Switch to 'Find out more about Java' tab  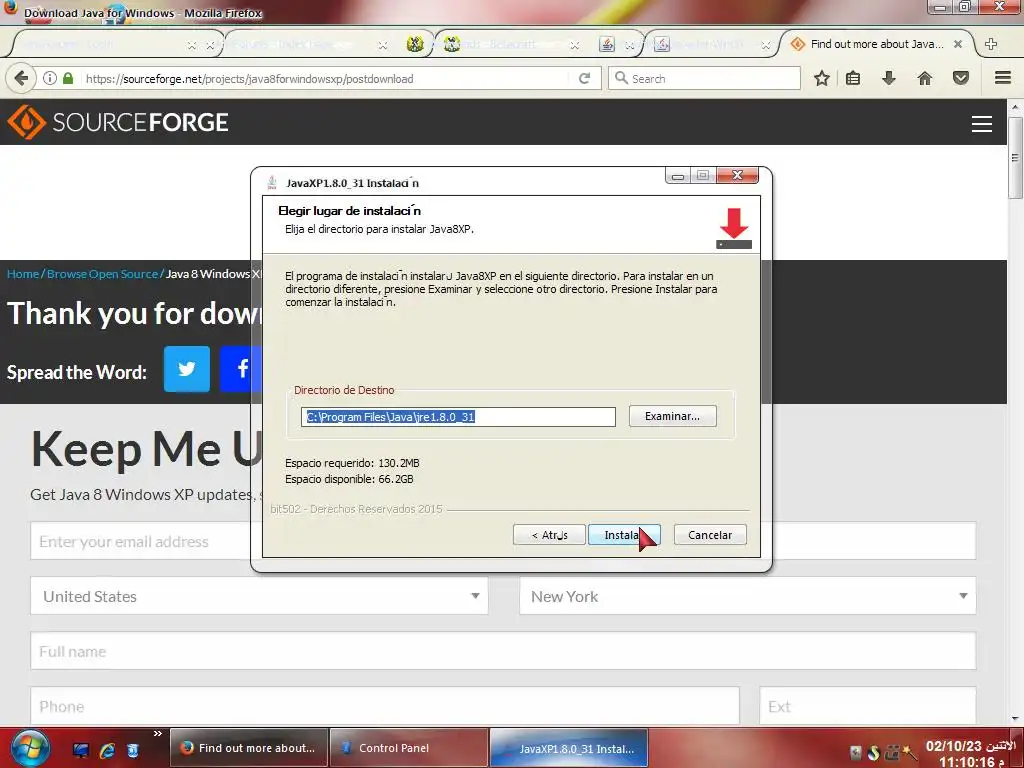pyautogui.click(x=876, y=44)
